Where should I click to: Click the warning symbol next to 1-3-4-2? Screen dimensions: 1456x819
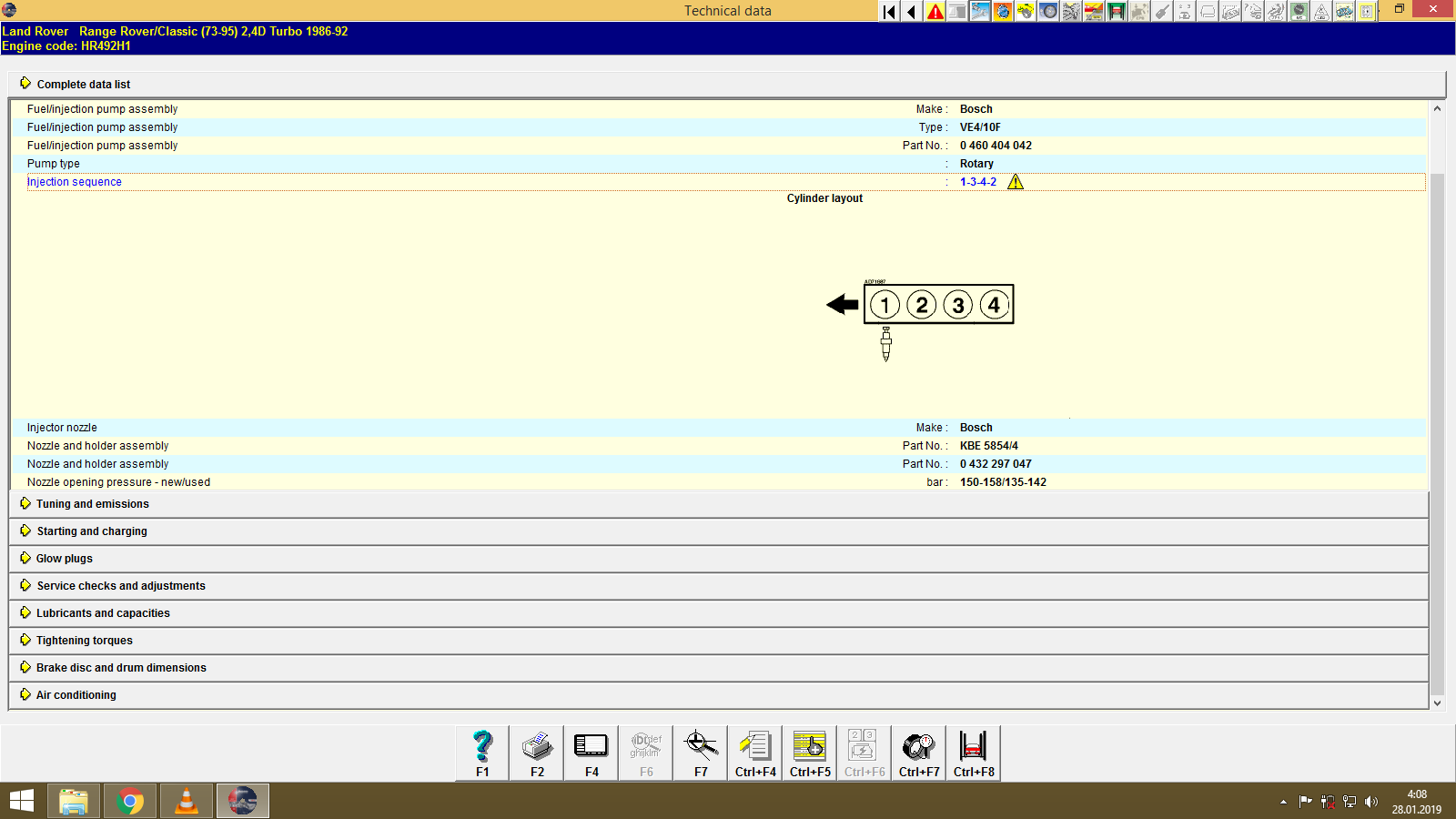pos(1016,182)
